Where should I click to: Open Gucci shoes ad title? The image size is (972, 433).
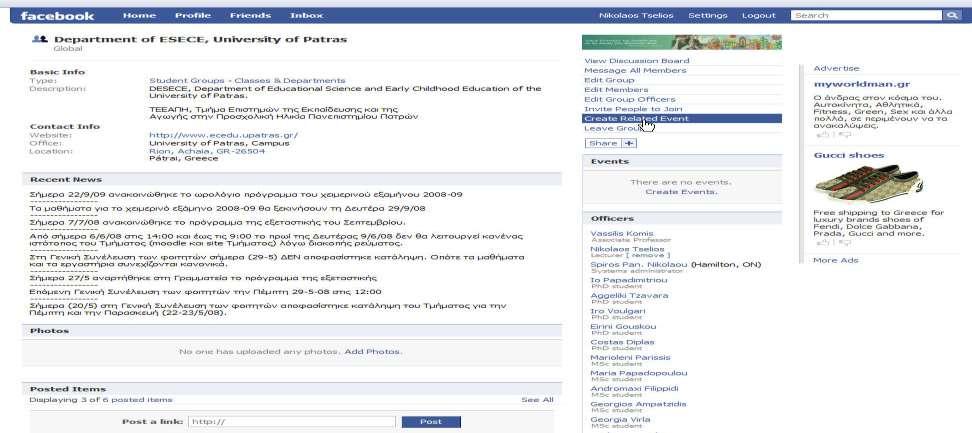click(x=849, y=155)
